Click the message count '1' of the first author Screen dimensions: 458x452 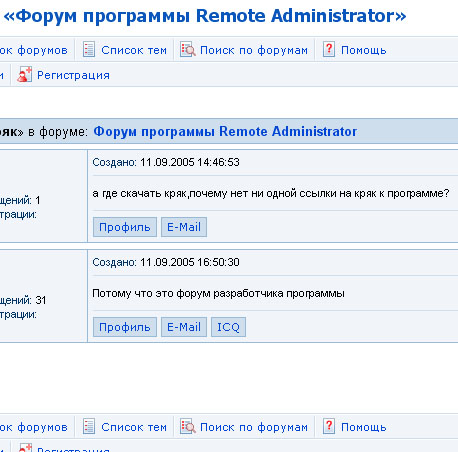38,200
